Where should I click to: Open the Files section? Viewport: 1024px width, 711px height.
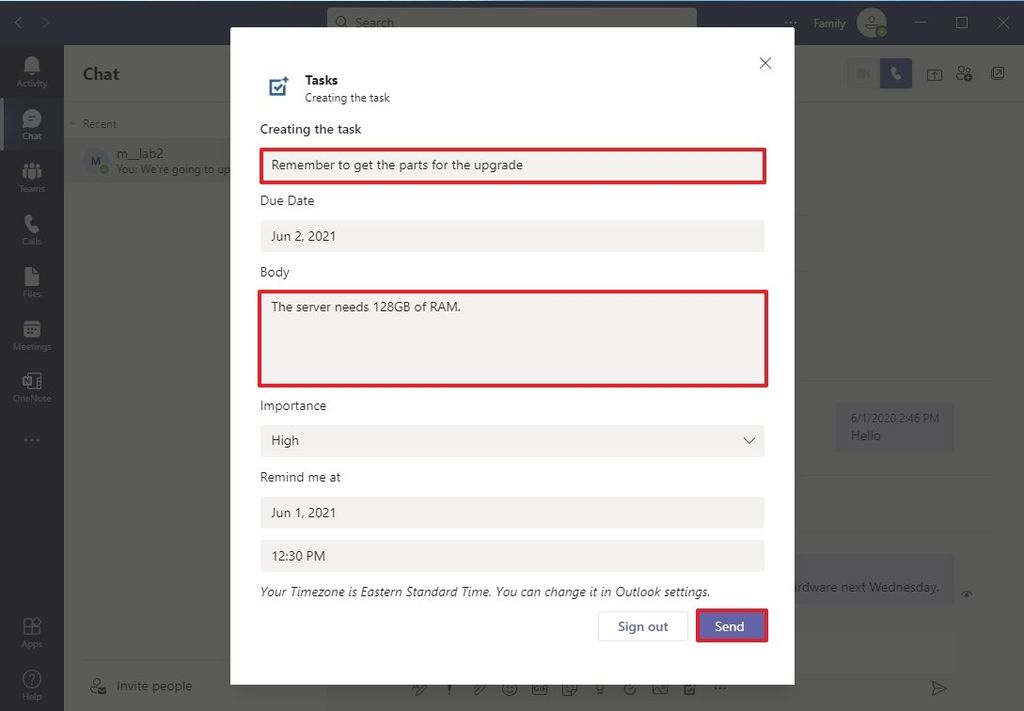[x=31, y=283]
